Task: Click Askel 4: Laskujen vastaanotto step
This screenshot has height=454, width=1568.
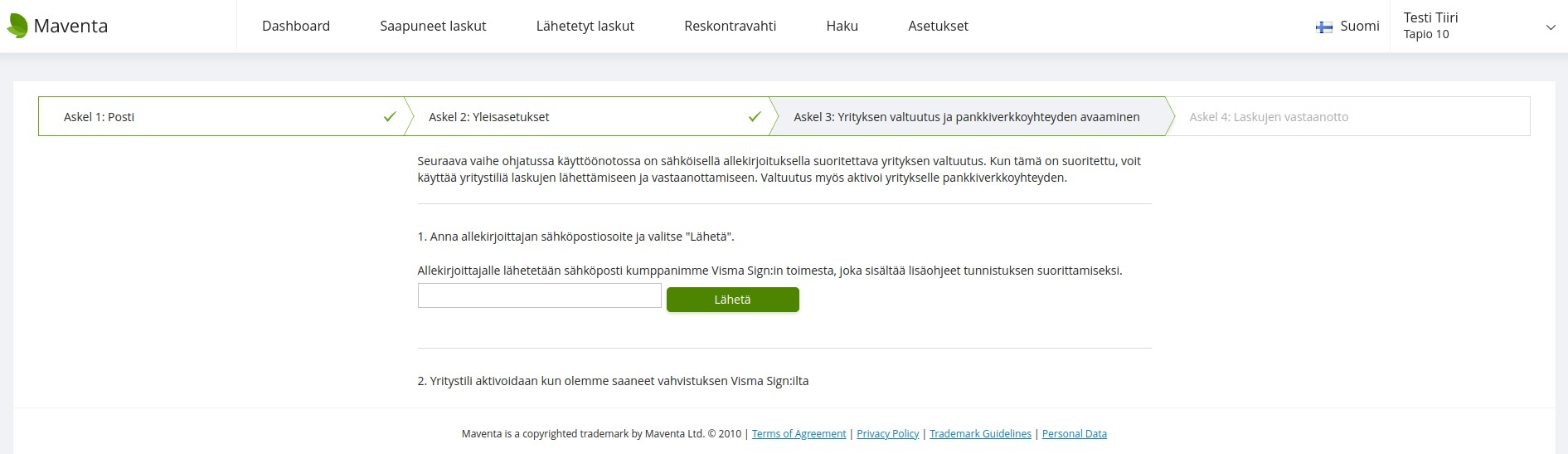Action: [x=1269, y=117]
